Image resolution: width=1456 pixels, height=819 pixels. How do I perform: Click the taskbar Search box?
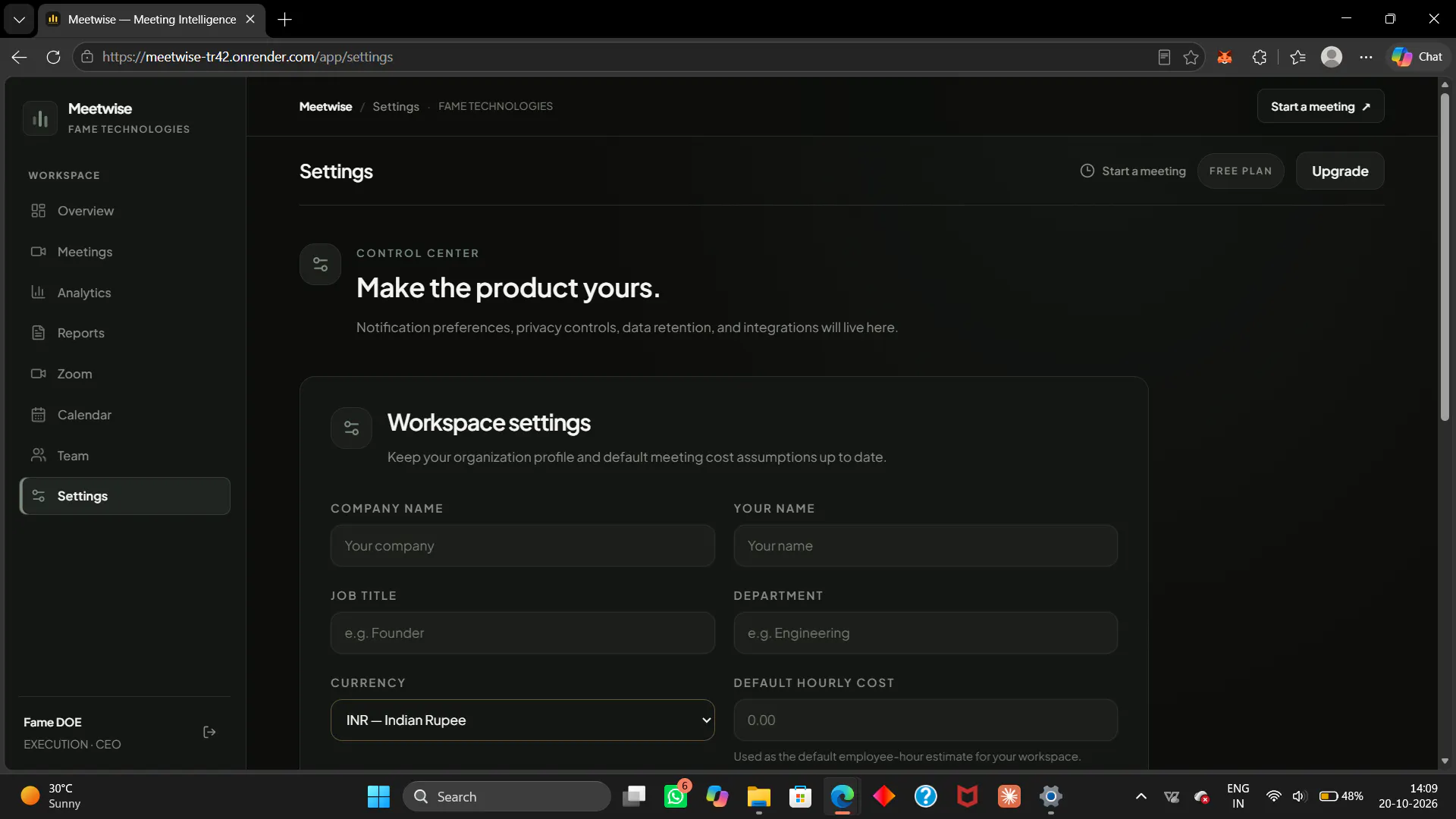click(507, 796)
